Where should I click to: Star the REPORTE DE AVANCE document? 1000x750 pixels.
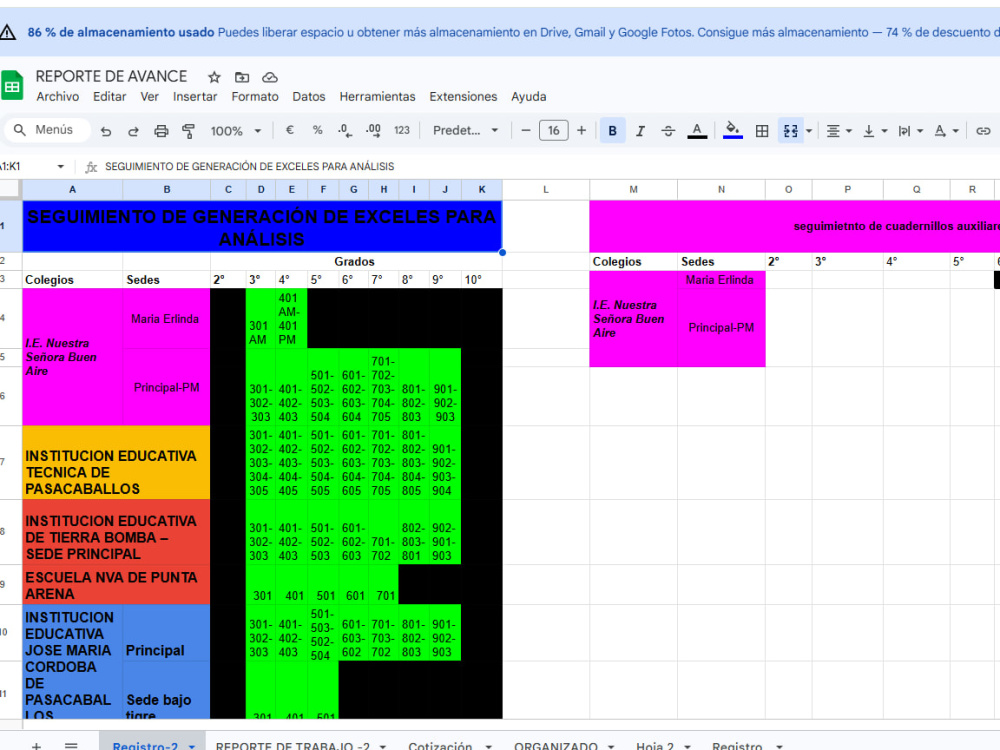(214, 77)
